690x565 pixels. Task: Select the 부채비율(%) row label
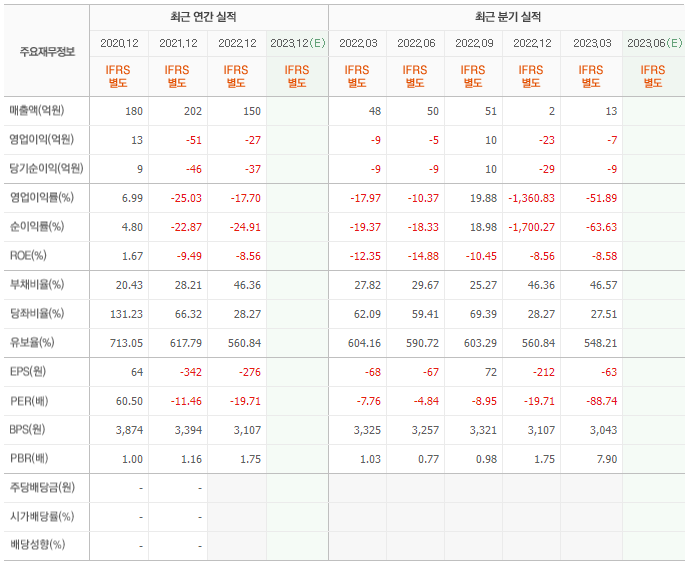click(x=37, y=285)
